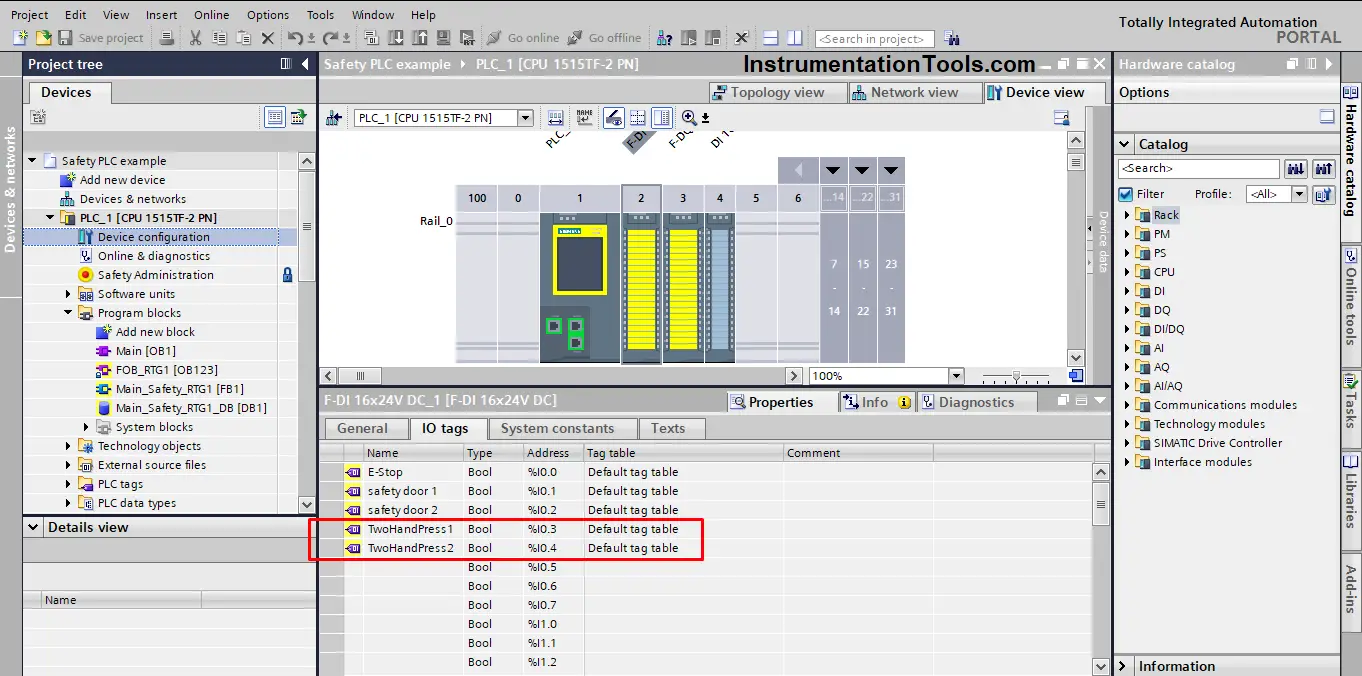The width and height of the screenshot is (1362, 676).
Task: Expand the PLC tags folder
Action: point(69,484)
